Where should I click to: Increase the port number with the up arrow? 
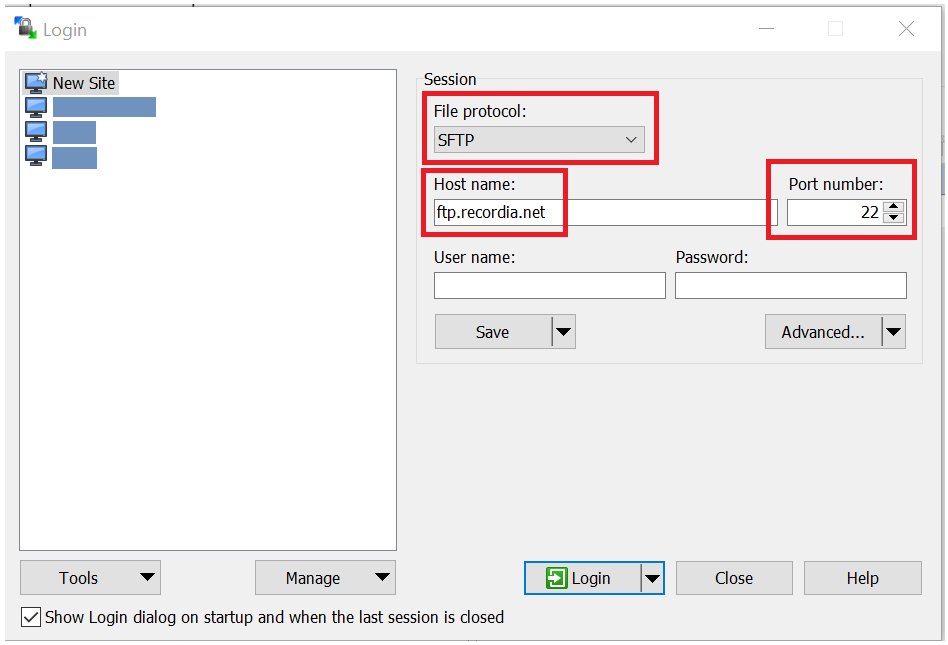pyautogui.click(x=894, y=206)
